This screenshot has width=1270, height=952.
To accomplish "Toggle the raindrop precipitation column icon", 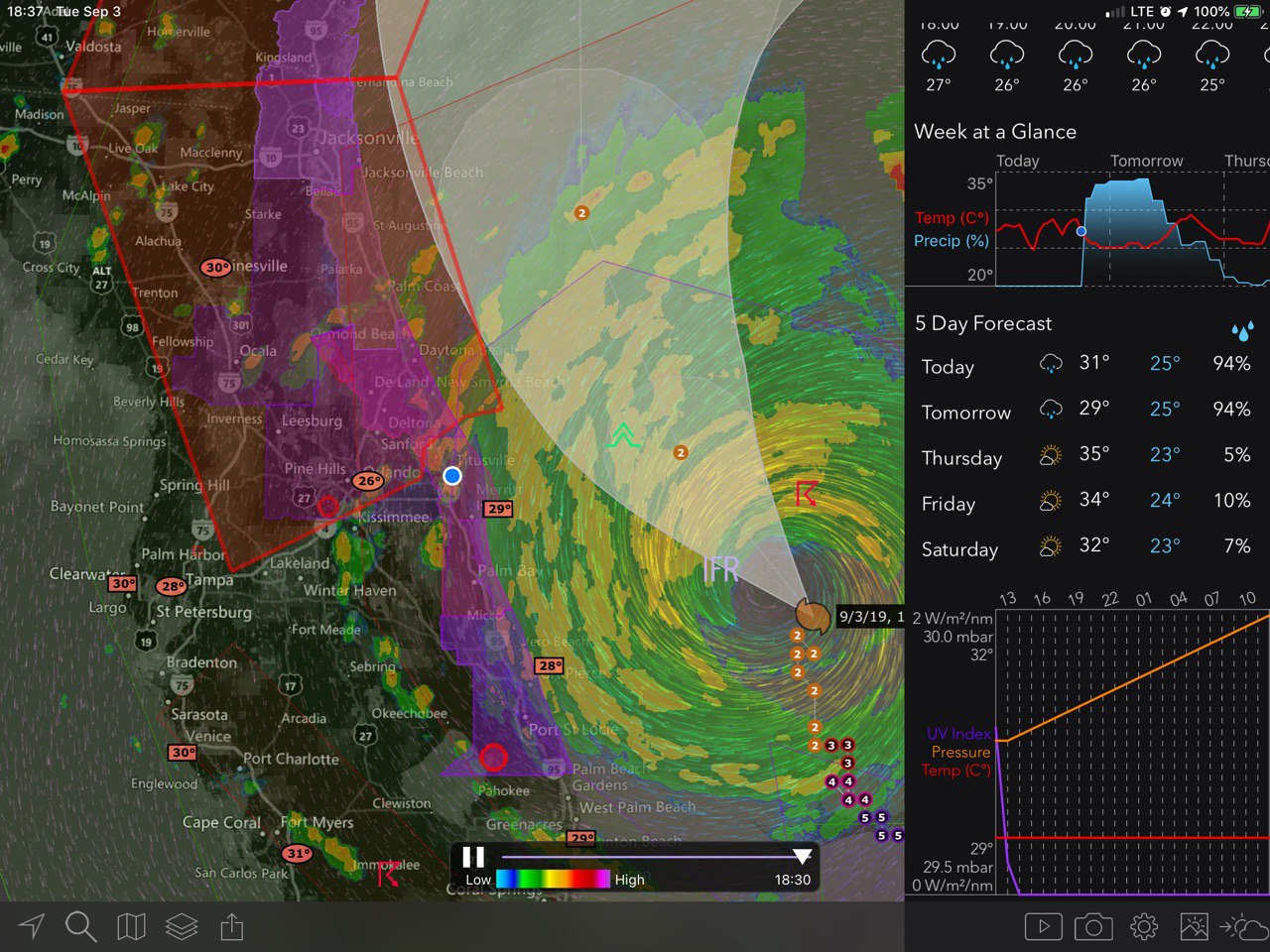I will [x=1241, y=330].
